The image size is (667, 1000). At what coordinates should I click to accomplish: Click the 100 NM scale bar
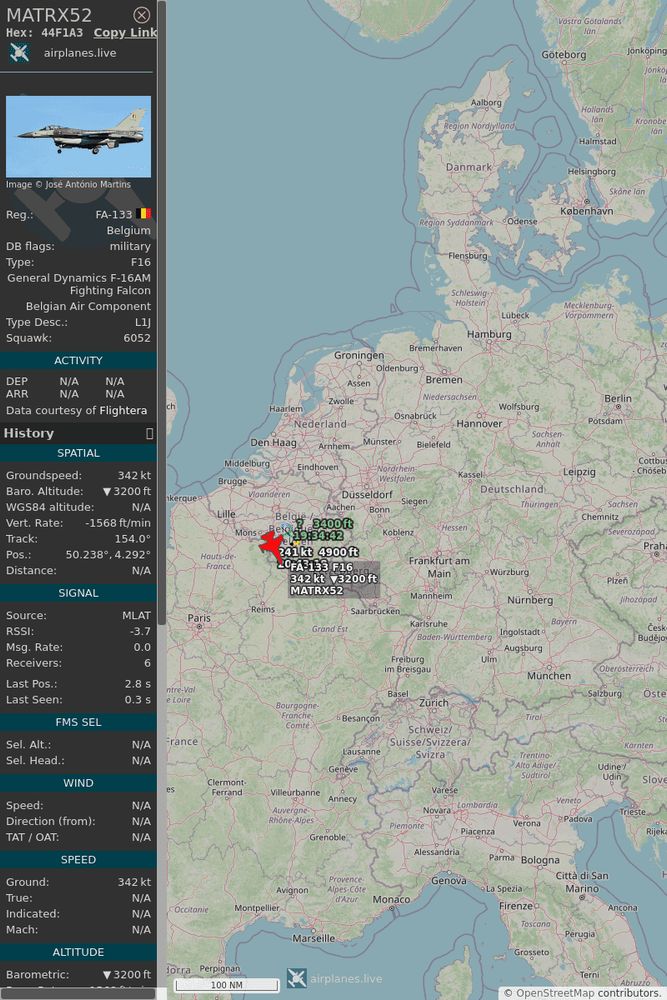pyautogui.click(x=226, y=985)
